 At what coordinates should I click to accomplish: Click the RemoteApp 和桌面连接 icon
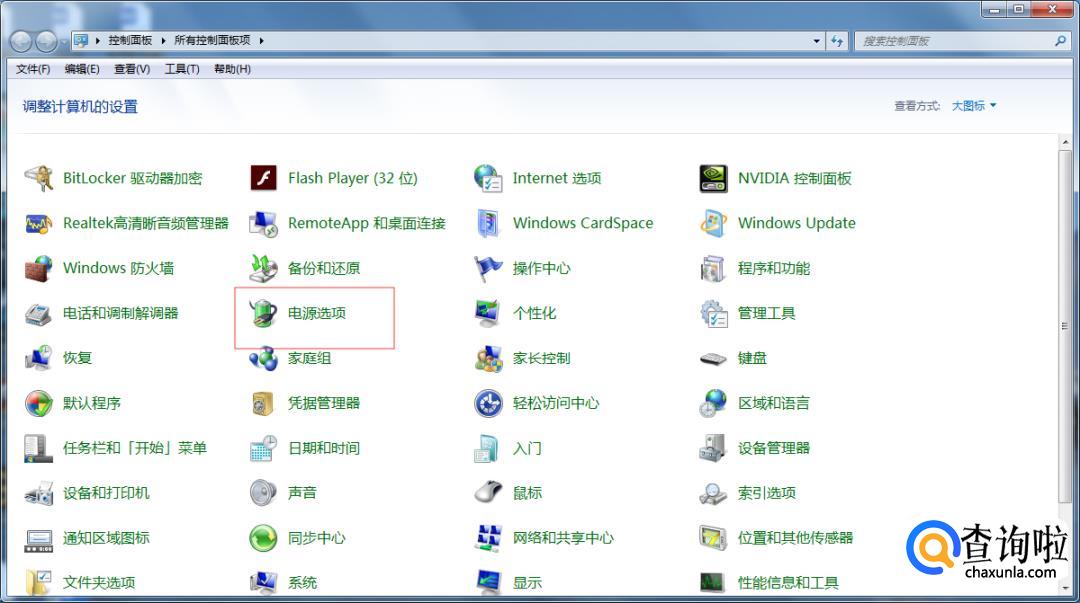[x=263, y=223]
